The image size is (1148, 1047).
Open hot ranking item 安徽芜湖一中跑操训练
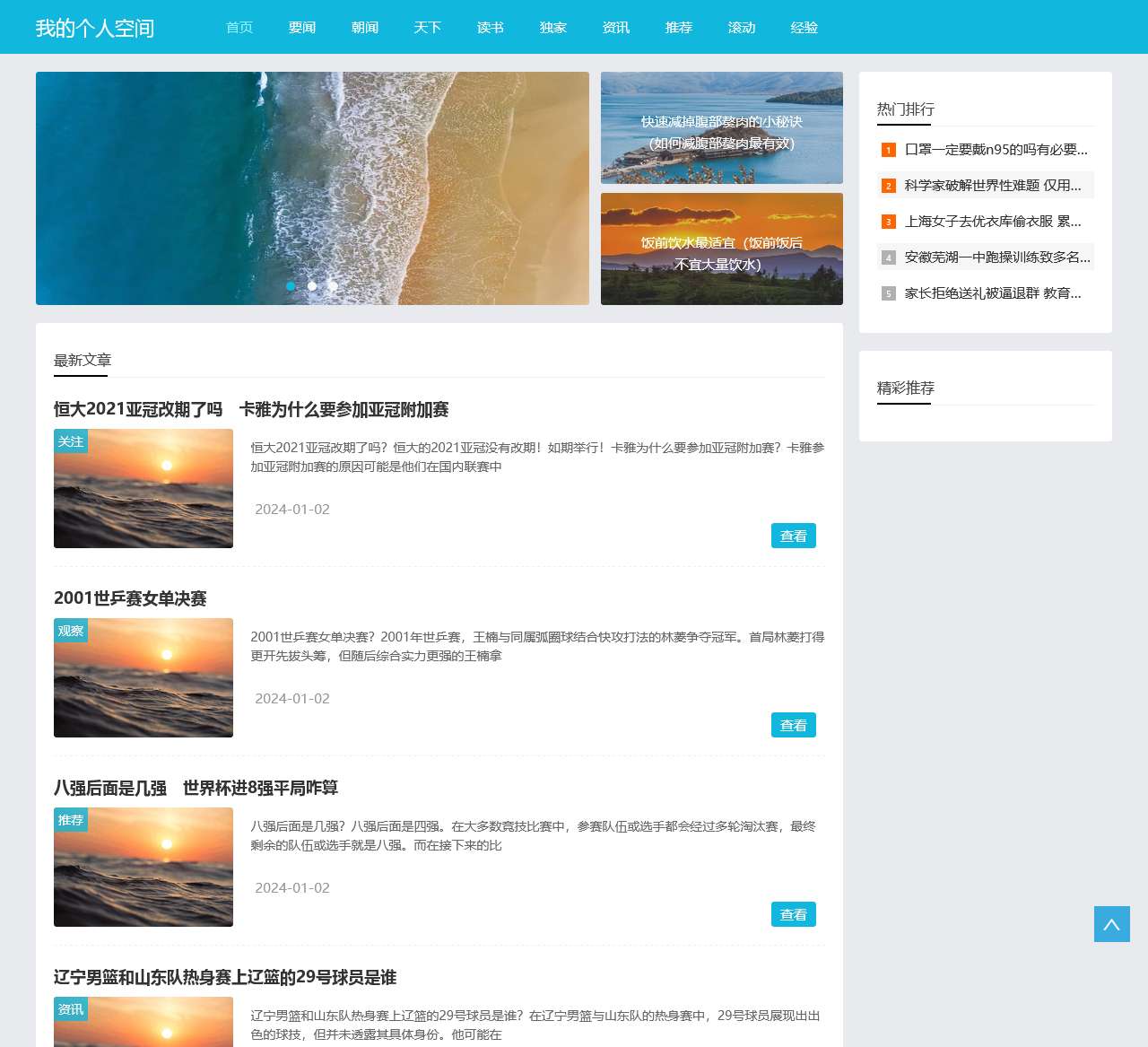(997, 257)
